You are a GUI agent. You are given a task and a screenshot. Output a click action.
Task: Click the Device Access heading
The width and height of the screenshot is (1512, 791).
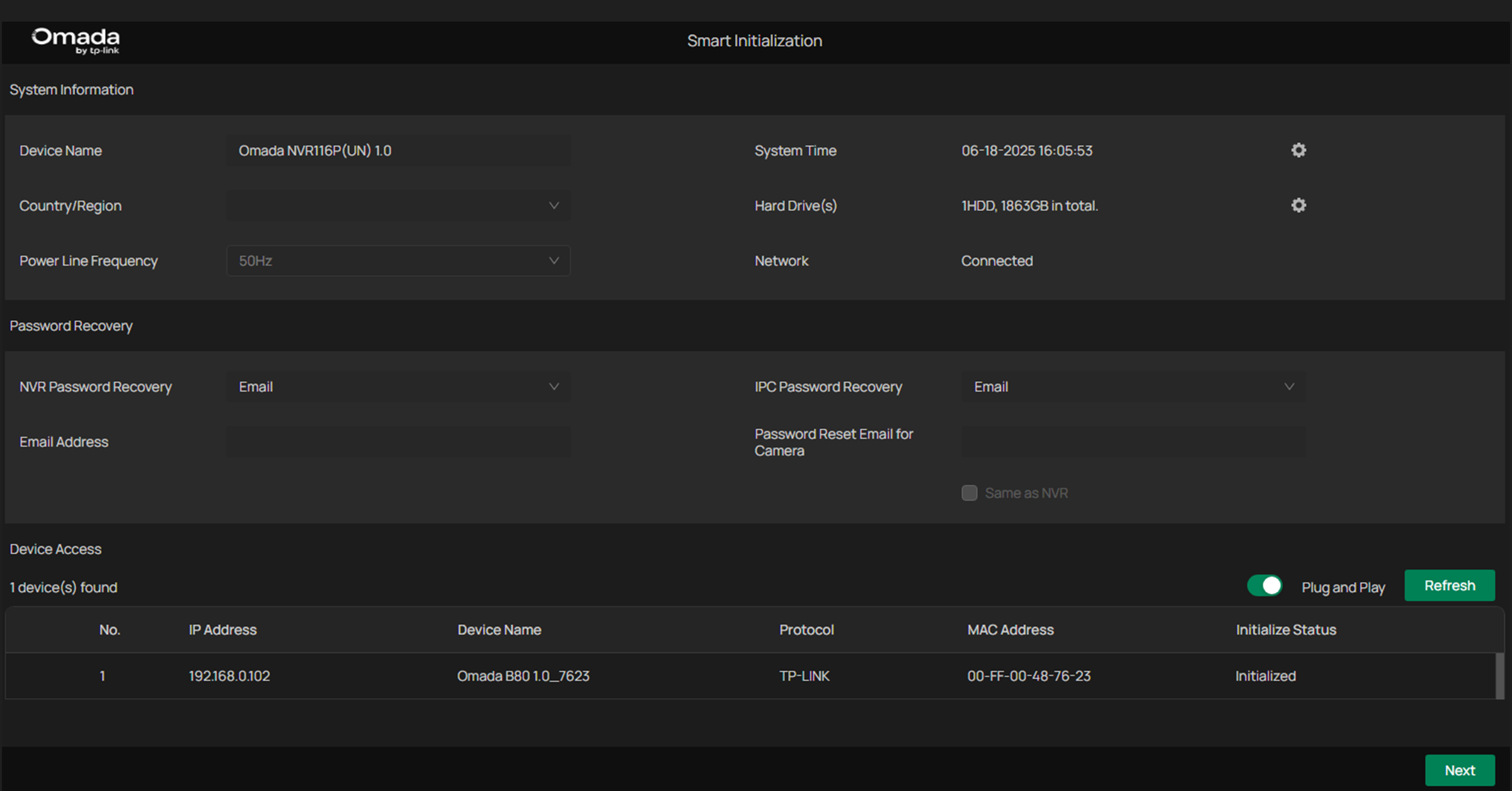click(x=55, y=549)
